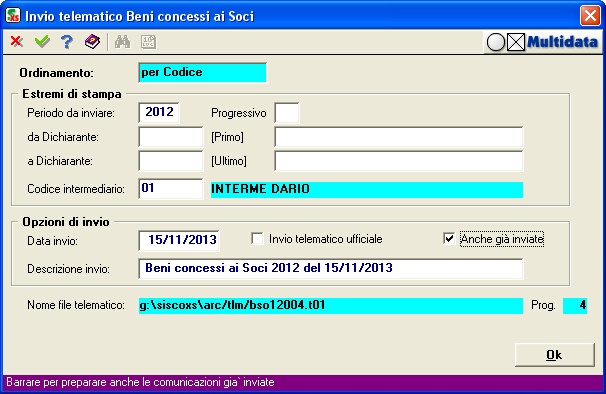Click the Codice intermediario 01 field
Viewport: 606px width, 394px height.
tap(170, 189)
